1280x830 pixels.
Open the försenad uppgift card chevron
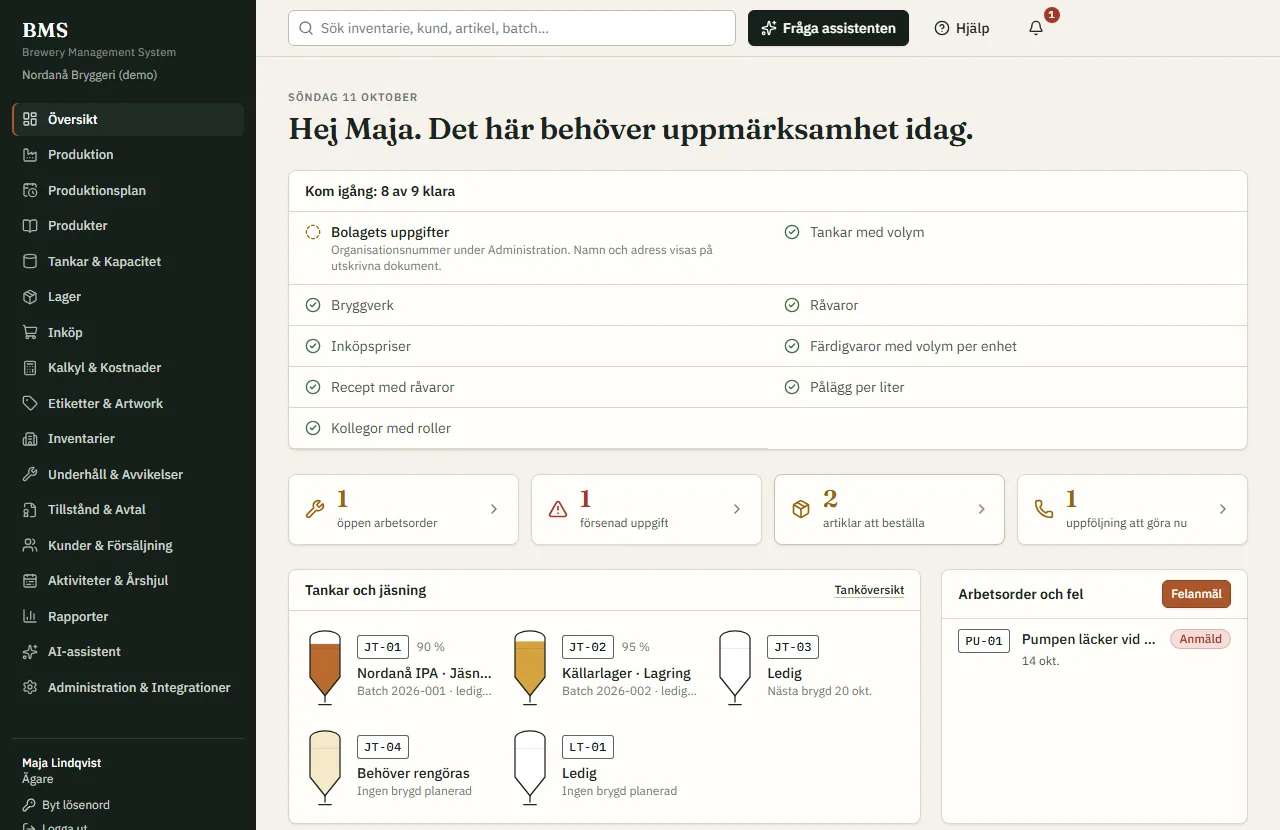(737, 509)
